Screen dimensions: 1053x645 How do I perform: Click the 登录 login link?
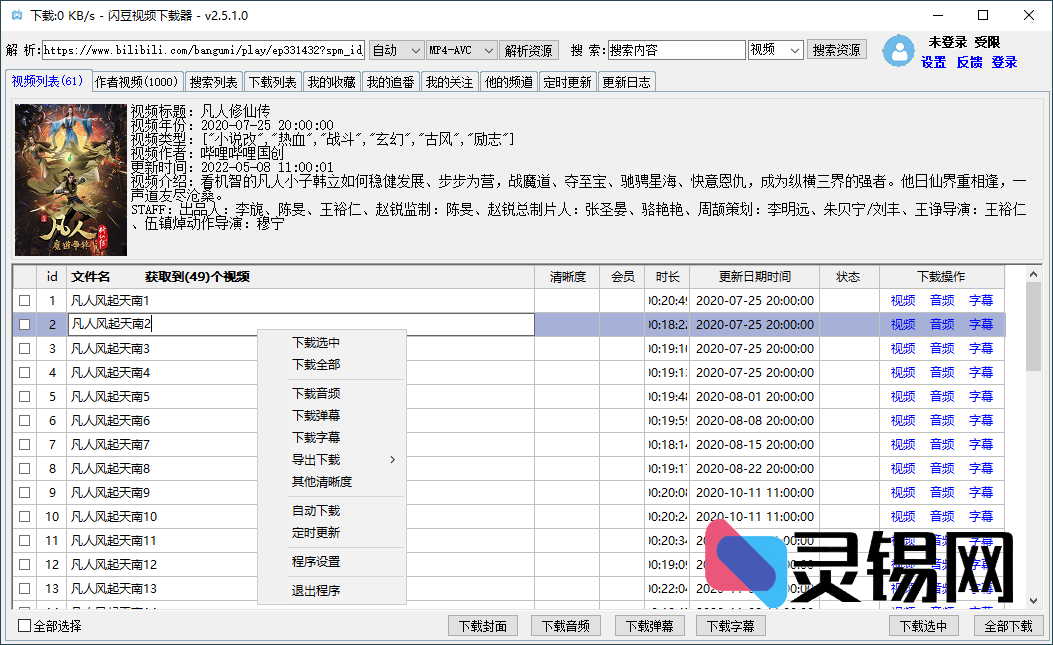(1004, 62)
